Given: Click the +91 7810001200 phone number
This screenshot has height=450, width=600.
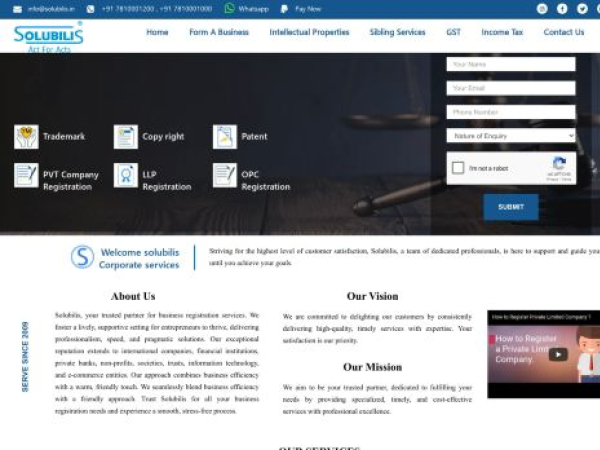Looking at the screenshot, I should 127,9.
